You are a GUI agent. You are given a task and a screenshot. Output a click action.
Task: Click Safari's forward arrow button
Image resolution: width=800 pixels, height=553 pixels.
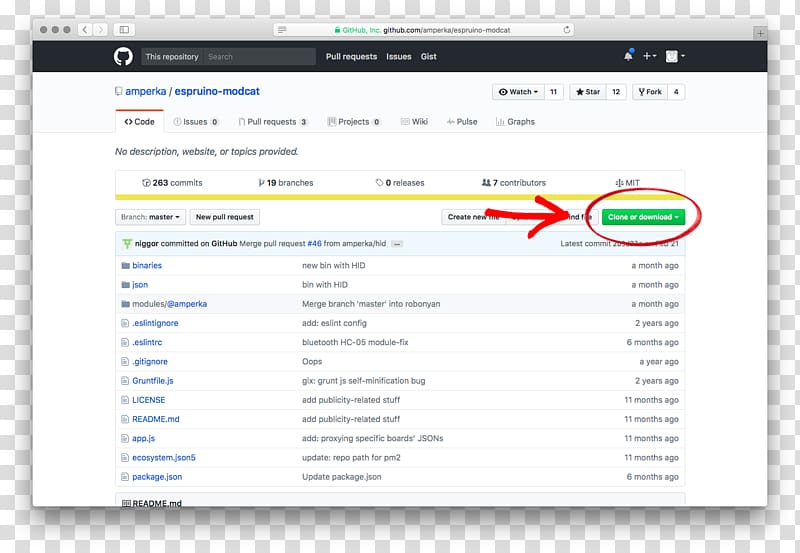(x=101, y=30)
